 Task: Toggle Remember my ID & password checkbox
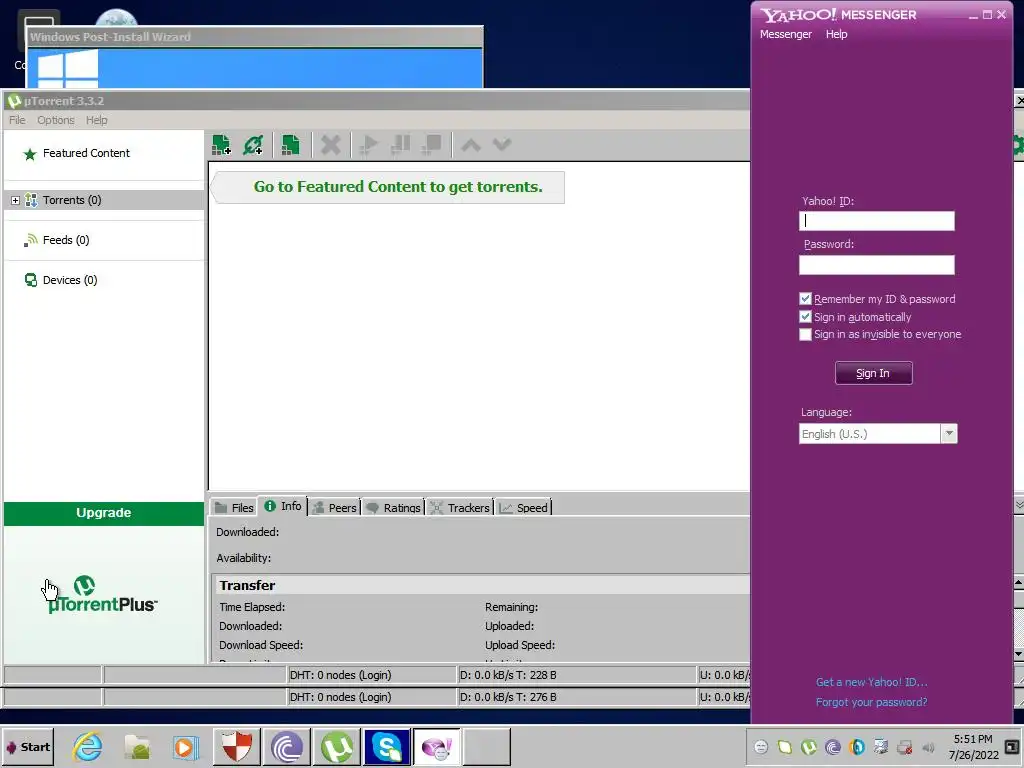point(805,298)
